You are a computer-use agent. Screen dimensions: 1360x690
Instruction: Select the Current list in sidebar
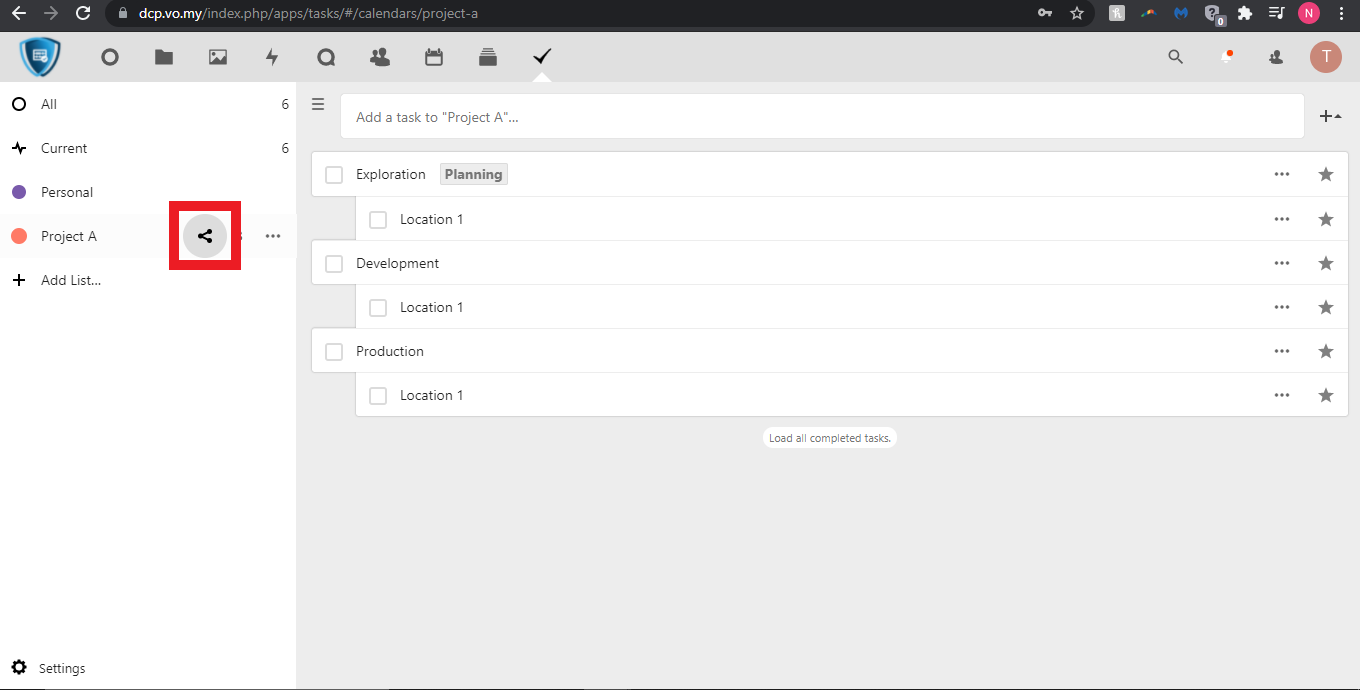point(64,148)
